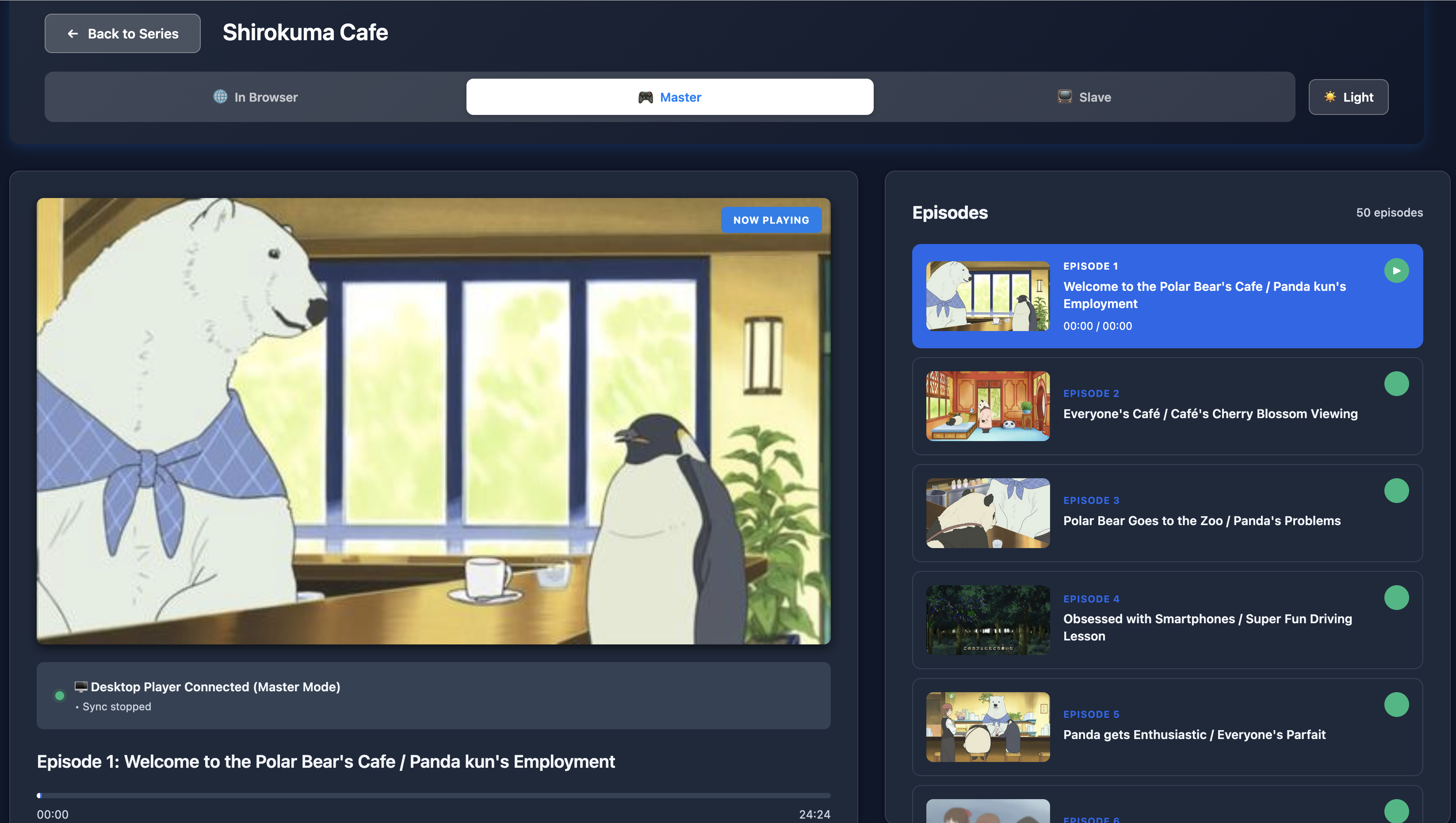
Task: Click the '50 episodes' count label
Action: point(1389,213)
